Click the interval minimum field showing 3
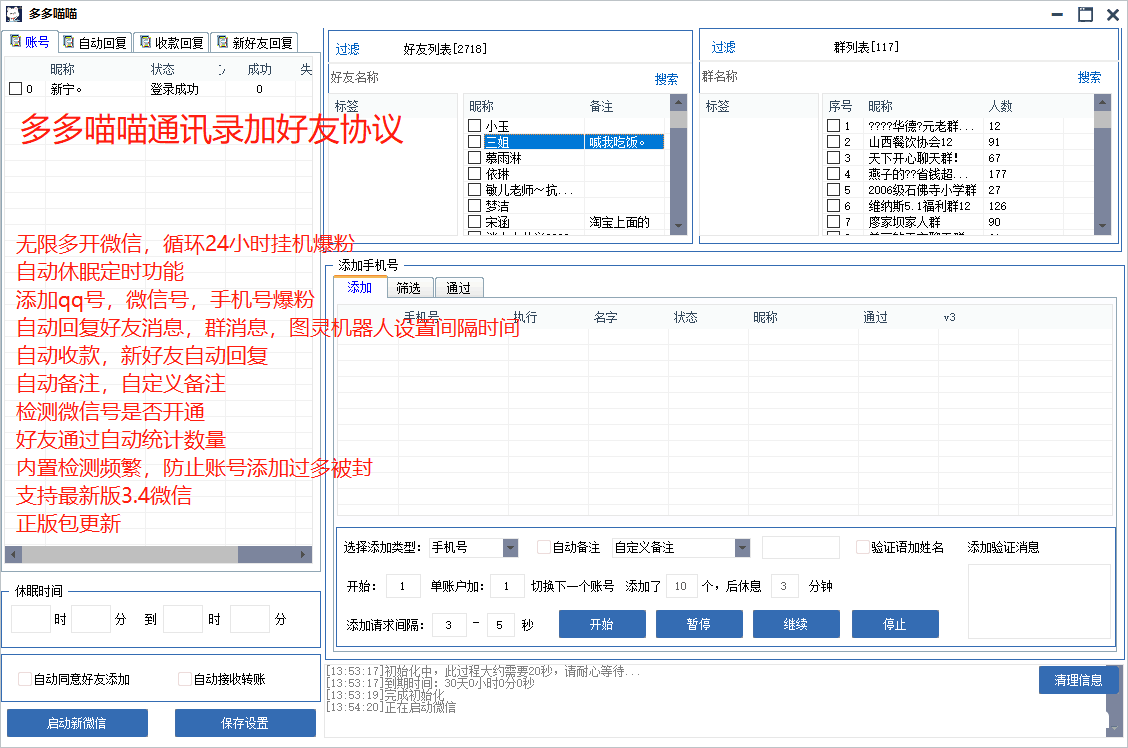1128x748 pixels. (x=448, y=625)
